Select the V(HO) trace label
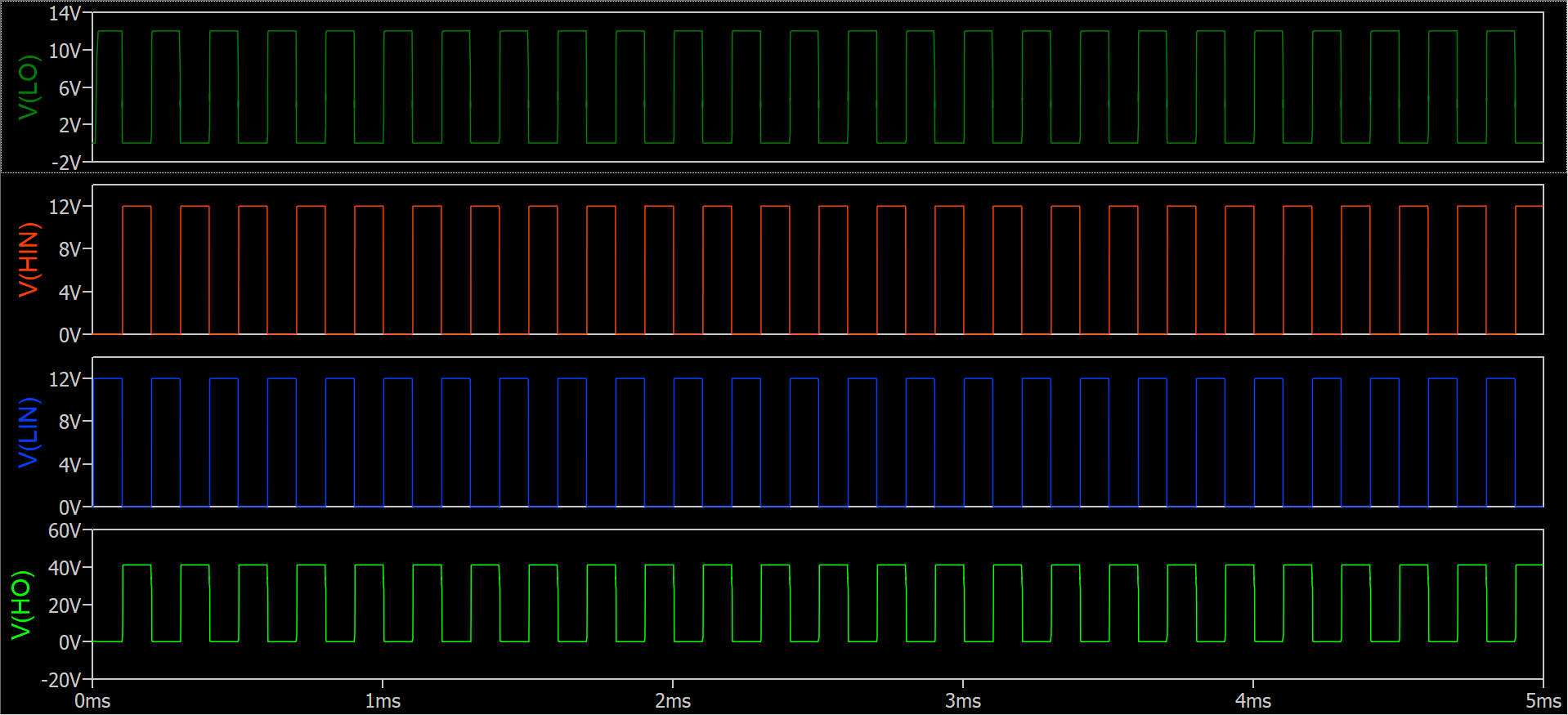 pos(21,605)
